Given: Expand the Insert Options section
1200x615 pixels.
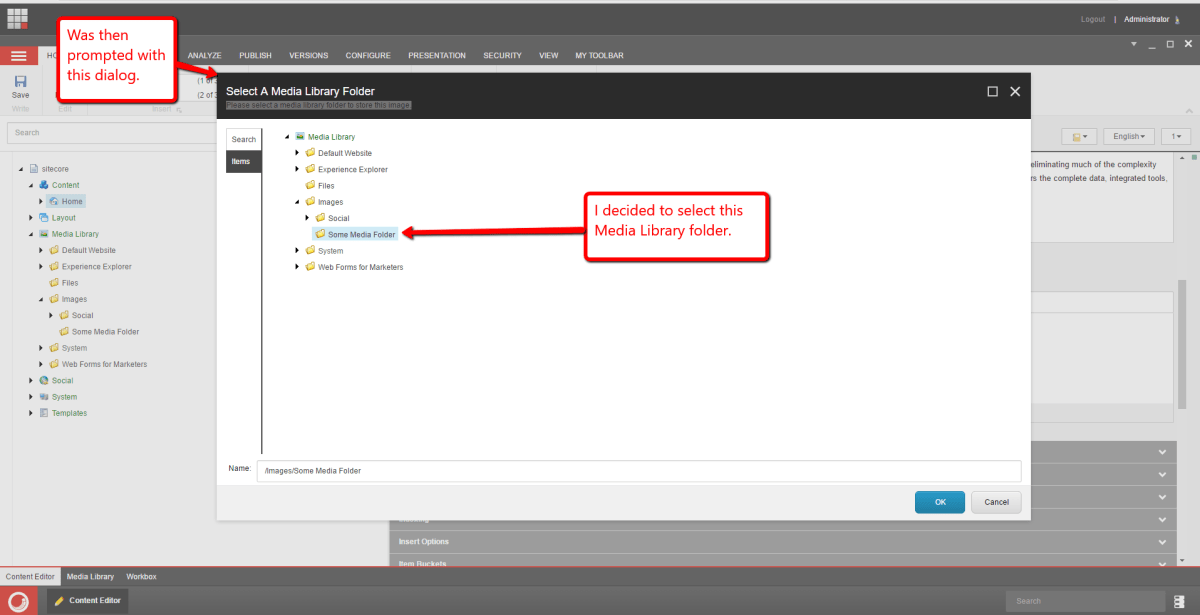Looking at the screenshot, I should (x=1162, y=541).
